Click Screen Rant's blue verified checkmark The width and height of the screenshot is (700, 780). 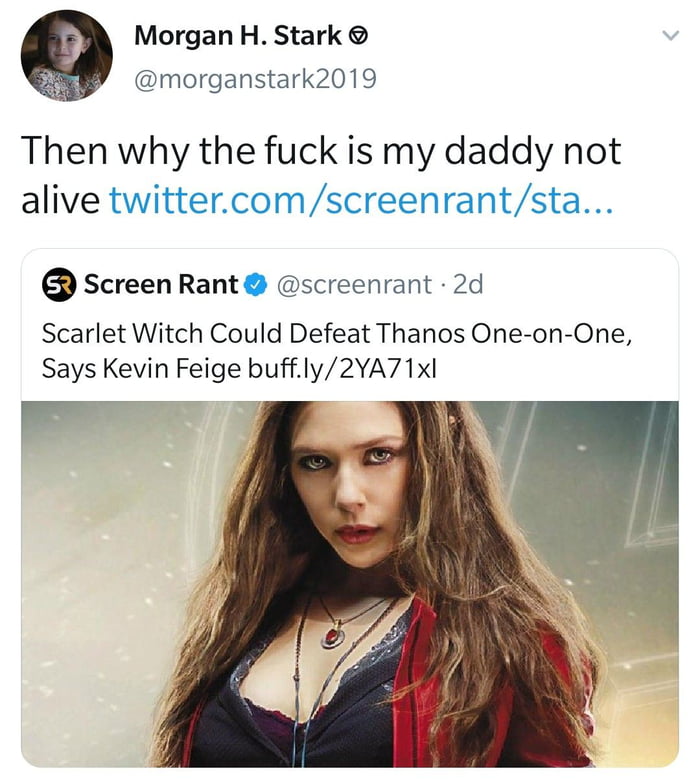click(x=254, y=285)
